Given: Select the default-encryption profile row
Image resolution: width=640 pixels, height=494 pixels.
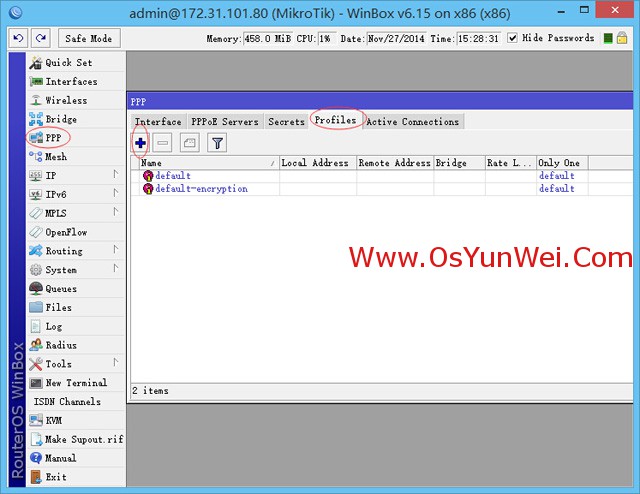Looking at the screenshot, I should click(382, 189).
